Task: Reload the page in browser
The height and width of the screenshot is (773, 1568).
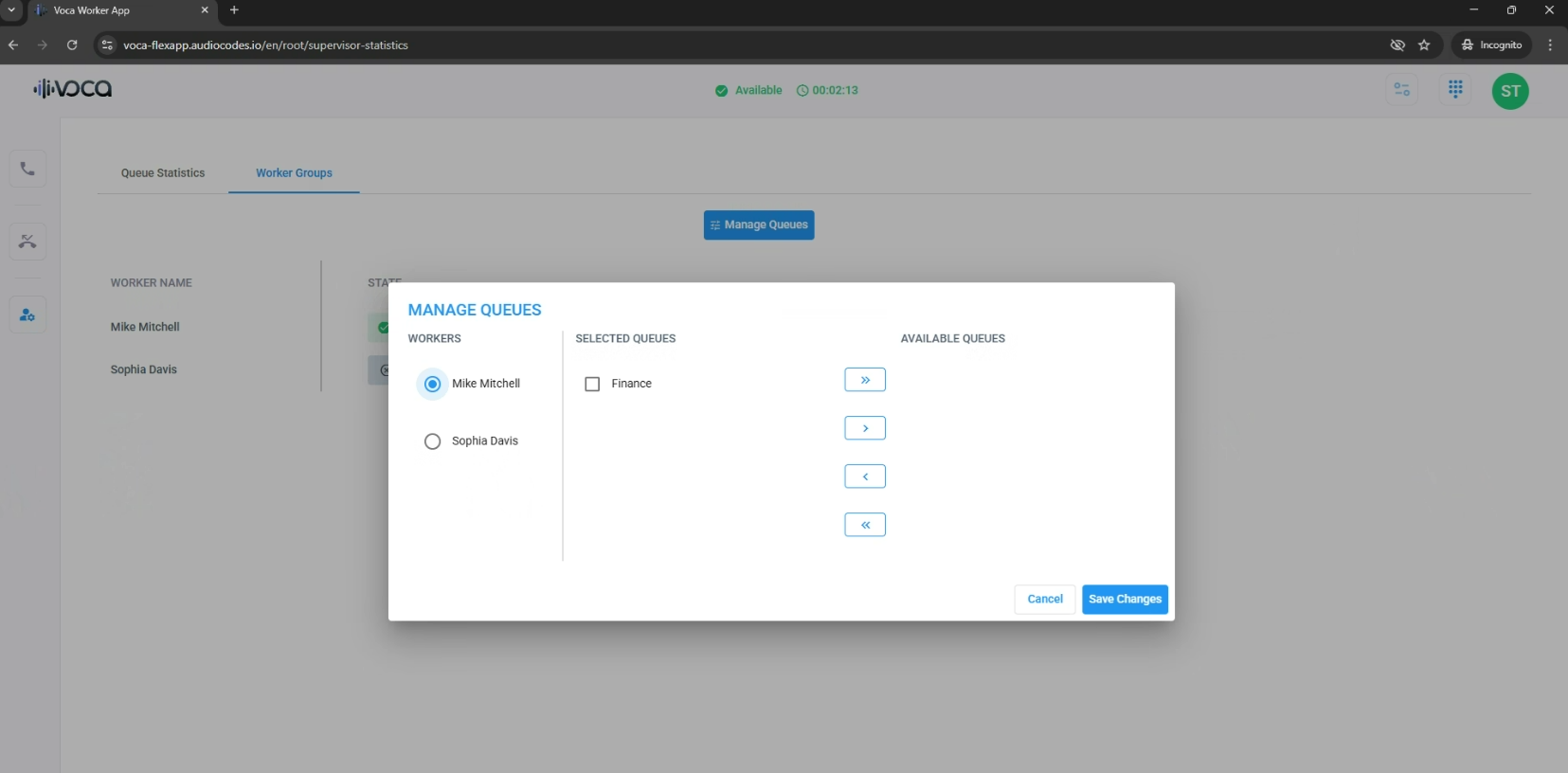Action: pyautogui.click(x=72, y=45)
